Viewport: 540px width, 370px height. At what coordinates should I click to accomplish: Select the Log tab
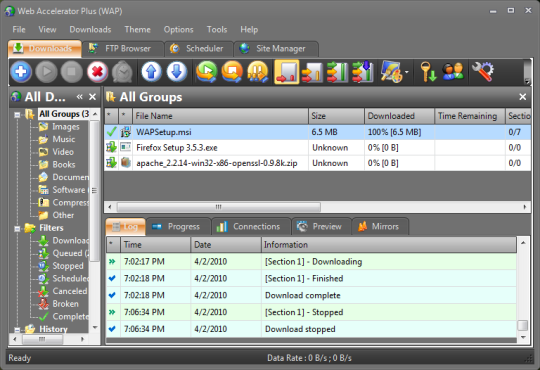[x=125, y=227]
